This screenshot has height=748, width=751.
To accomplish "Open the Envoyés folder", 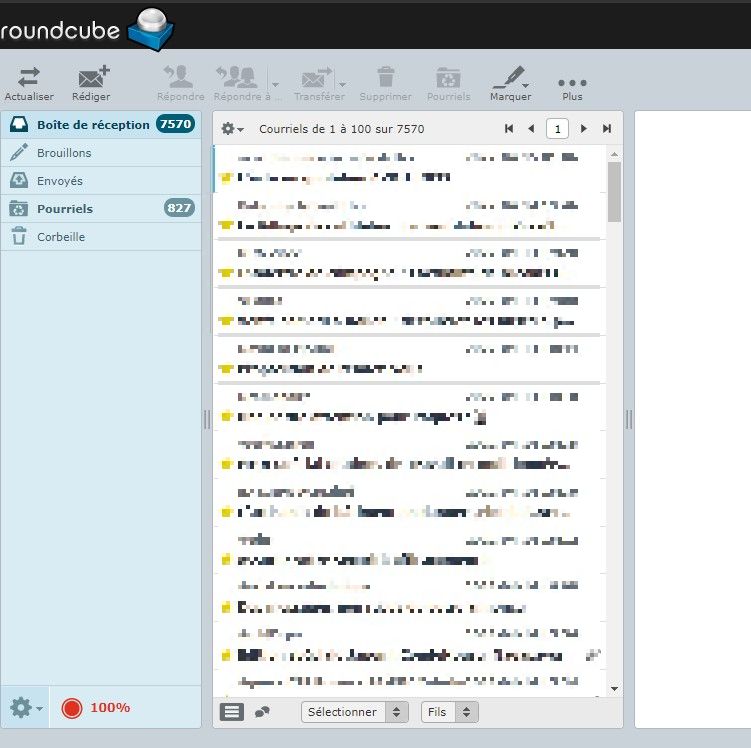I will click(x=60, y=181).
